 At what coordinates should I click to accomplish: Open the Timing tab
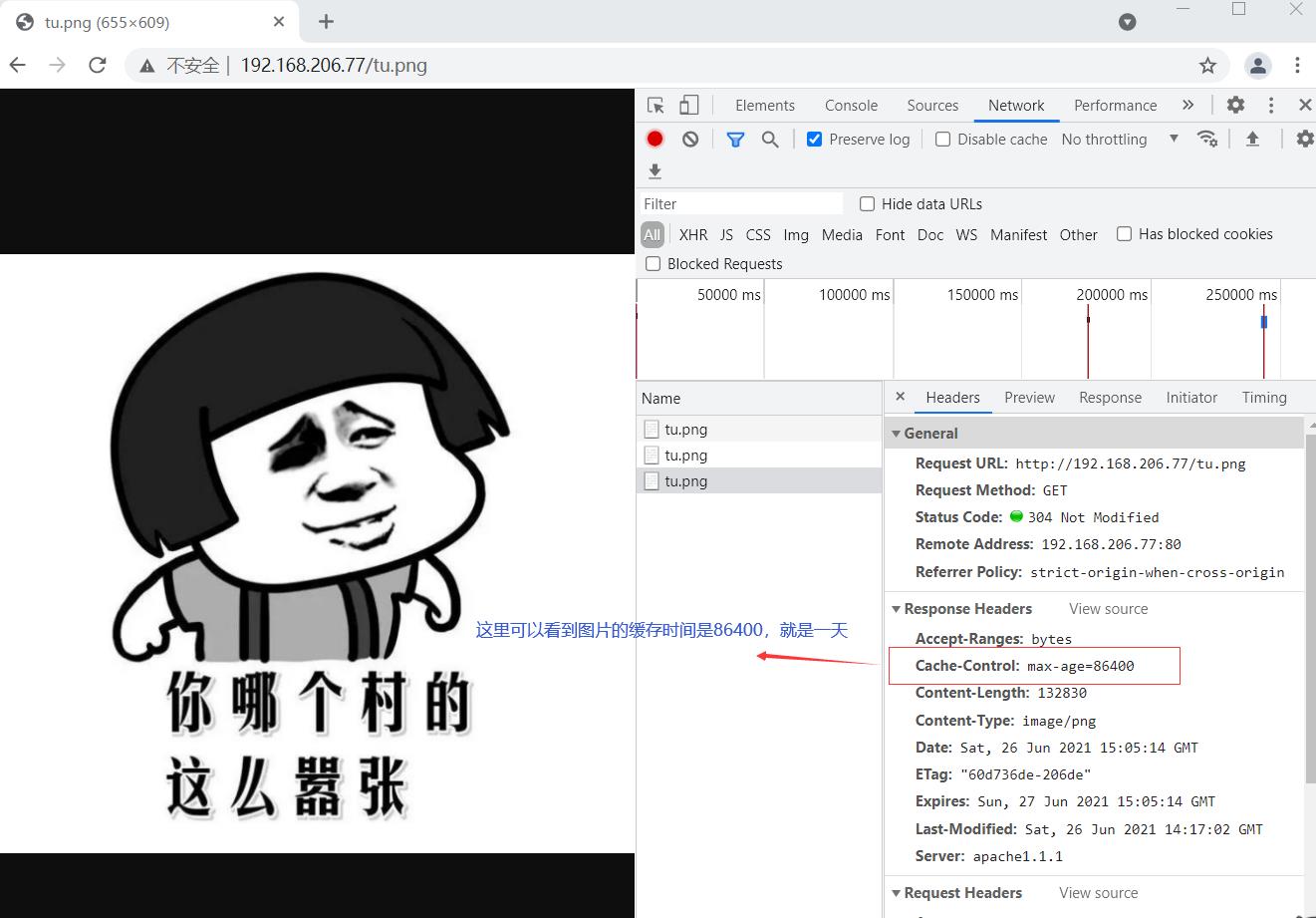tap(1264, 397)
